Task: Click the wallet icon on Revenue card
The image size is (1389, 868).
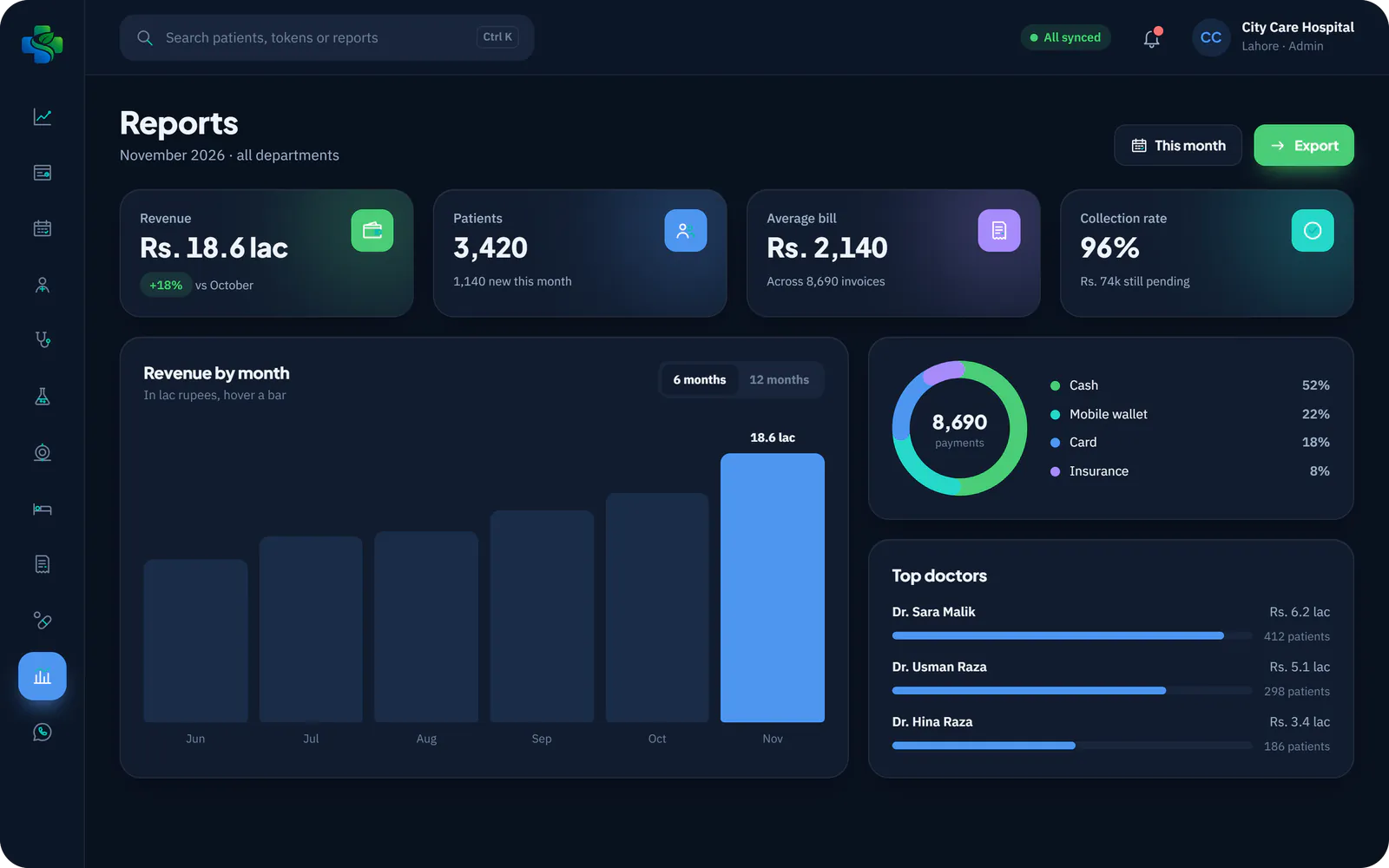Action: (372, 231)
